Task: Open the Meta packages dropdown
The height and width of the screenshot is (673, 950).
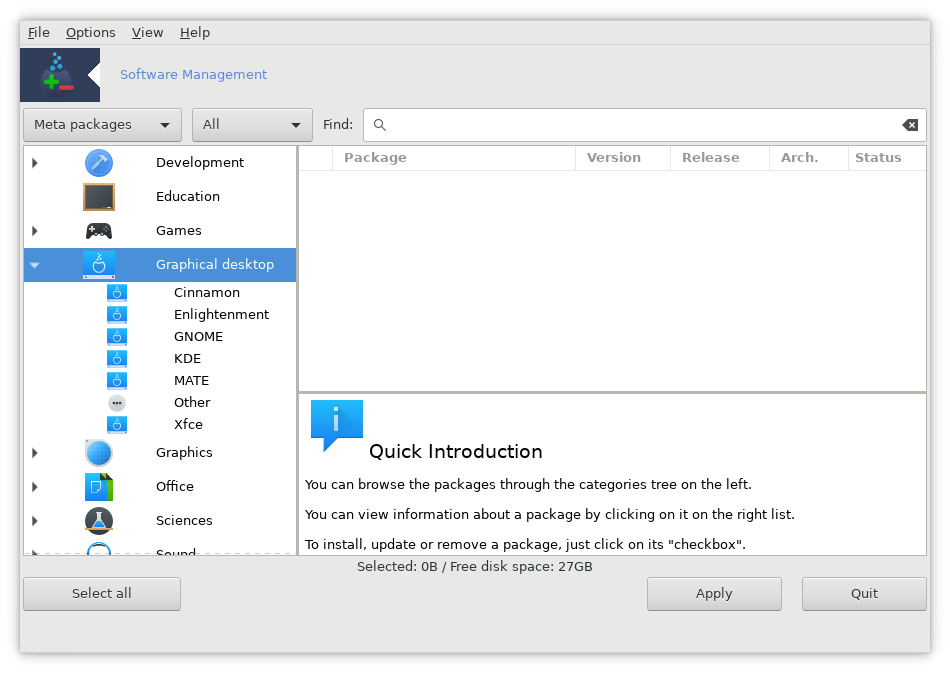Action: point(102,125)
